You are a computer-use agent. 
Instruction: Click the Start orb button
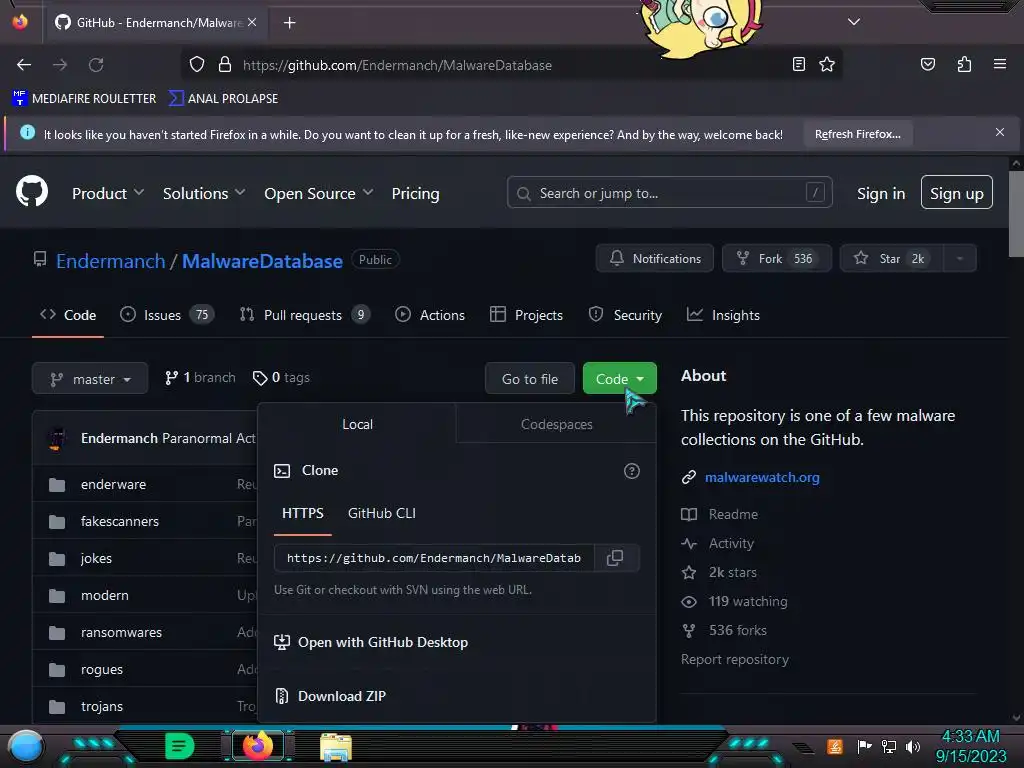point(25,747)
